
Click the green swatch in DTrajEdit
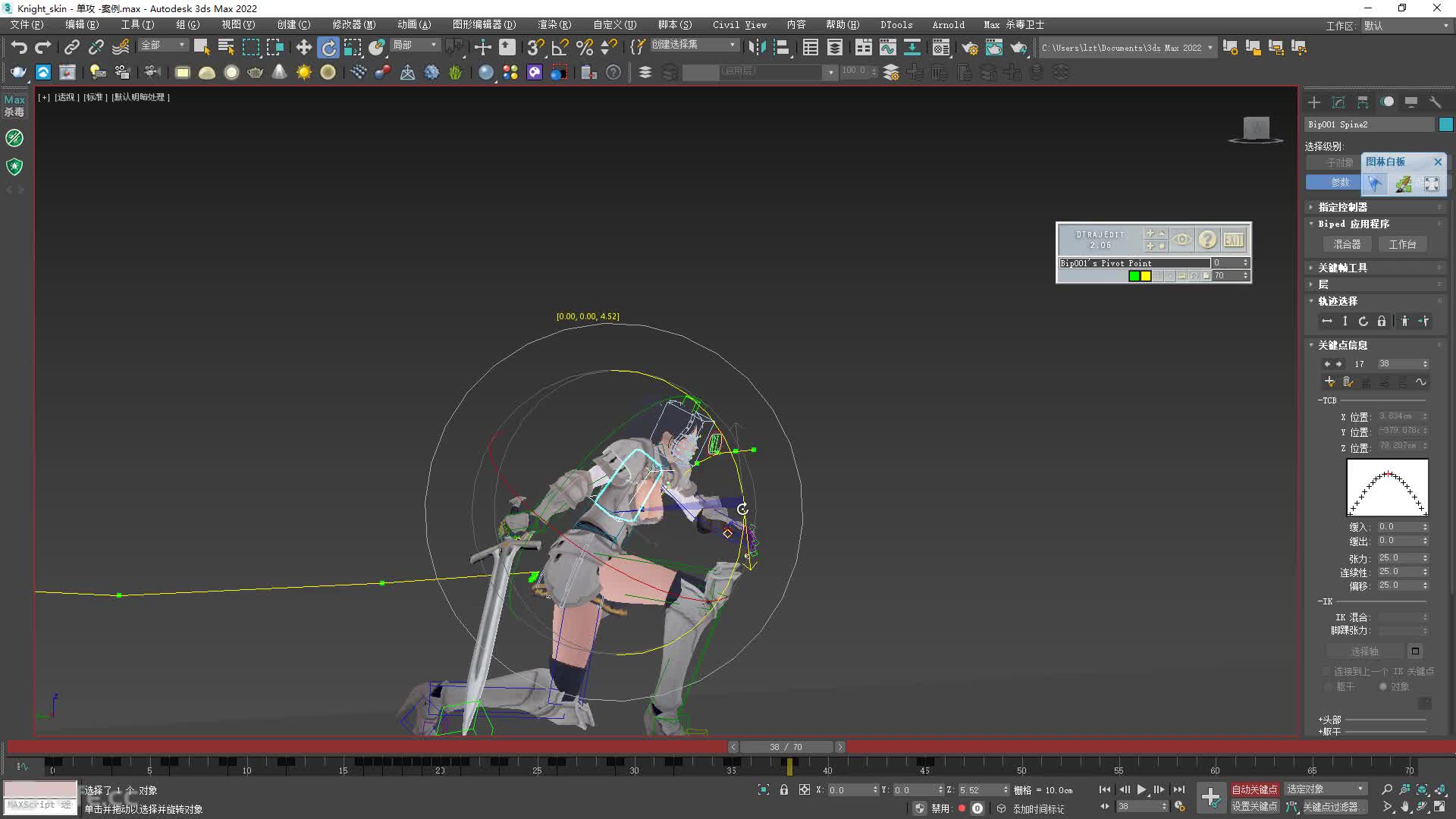pyautogui.click(x=1134, y=276)
